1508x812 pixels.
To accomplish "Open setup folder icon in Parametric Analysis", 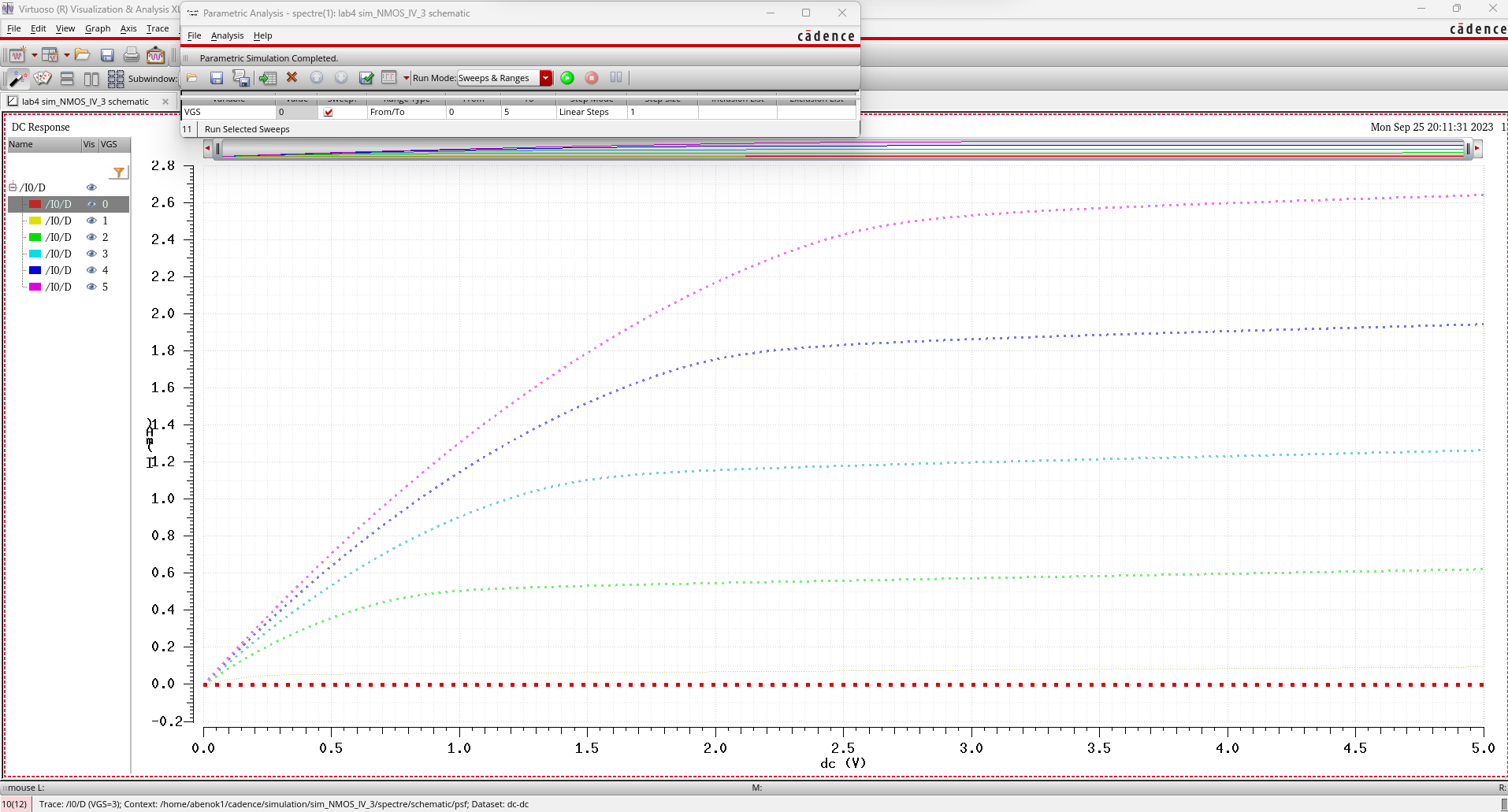I will [191, 78].
